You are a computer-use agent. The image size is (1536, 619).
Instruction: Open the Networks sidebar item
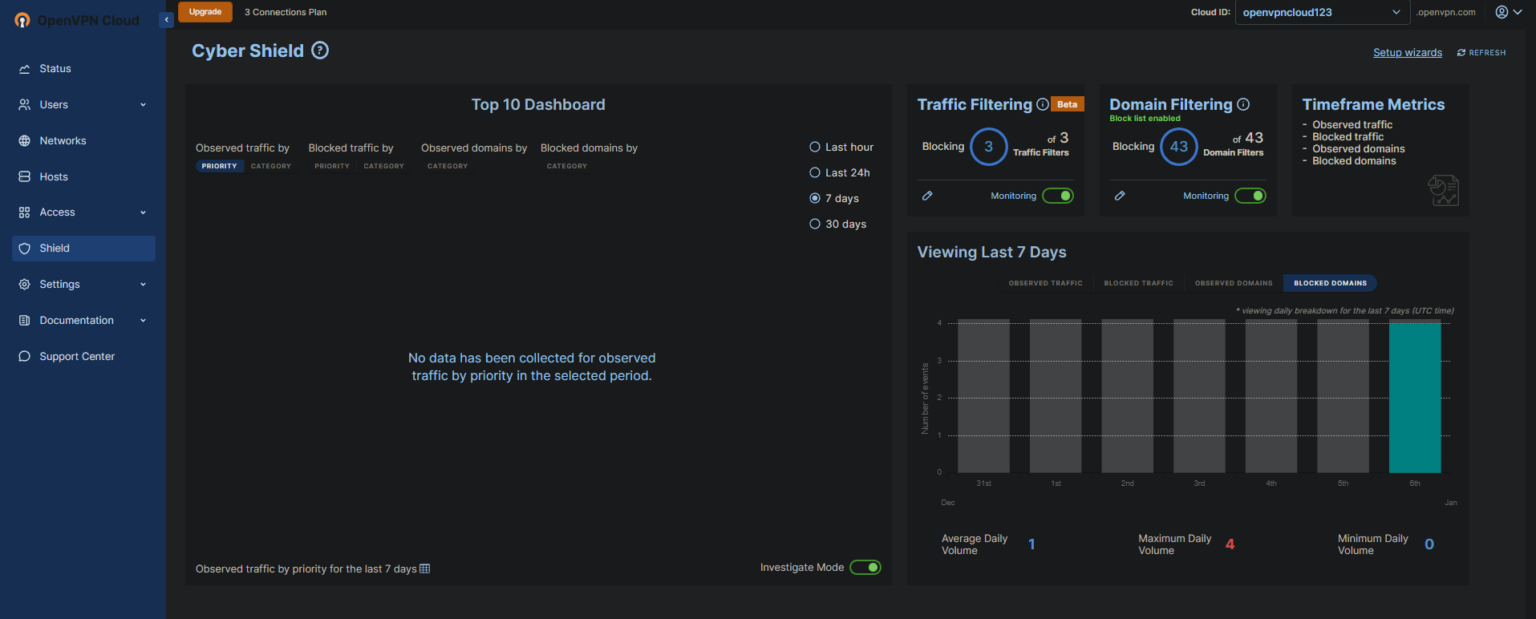pos(63,141)
